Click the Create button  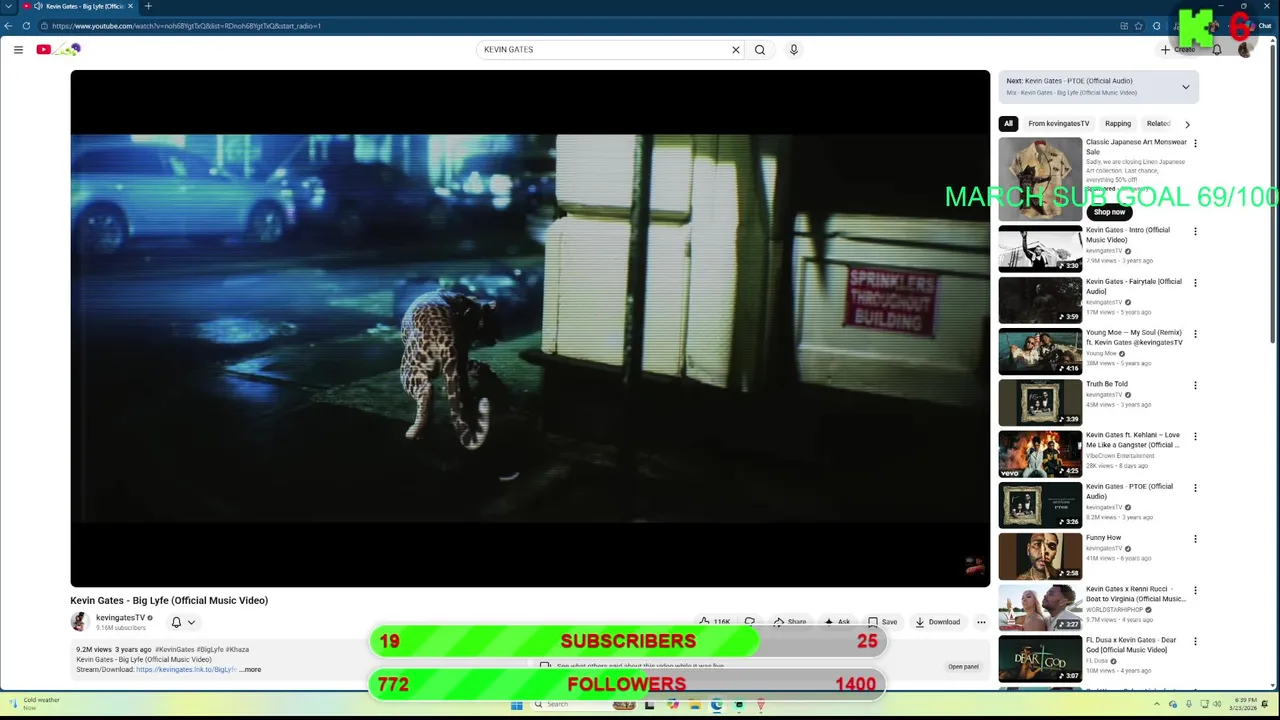point(1178,49)
